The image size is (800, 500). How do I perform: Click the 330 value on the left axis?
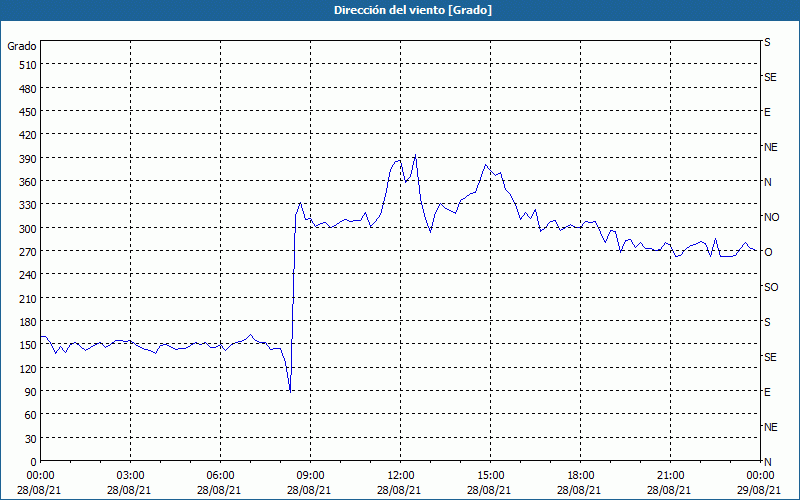(28, 205)
